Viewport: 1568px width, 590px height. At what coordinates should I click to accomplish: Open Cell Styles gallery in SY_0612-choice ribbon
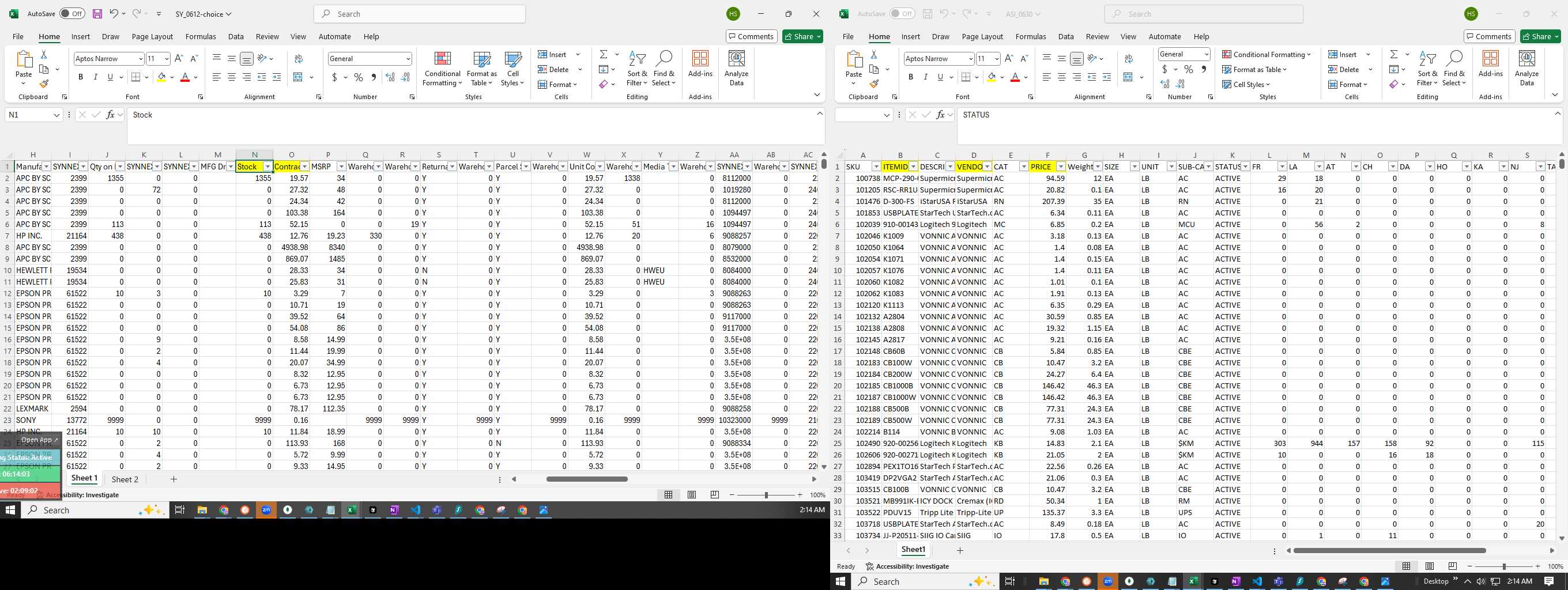513,68
